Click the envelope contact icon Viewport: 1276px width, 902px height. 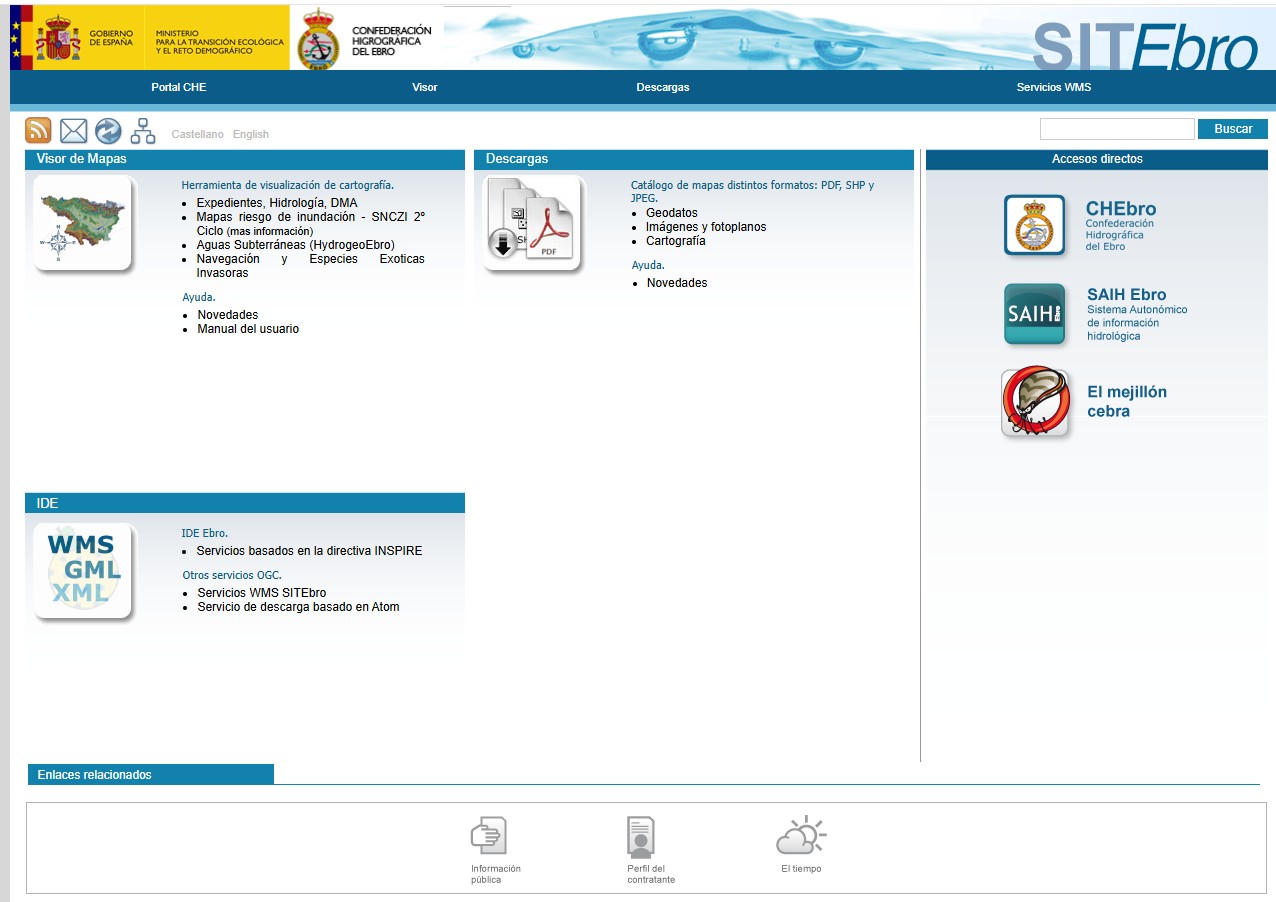pos(74,130)
